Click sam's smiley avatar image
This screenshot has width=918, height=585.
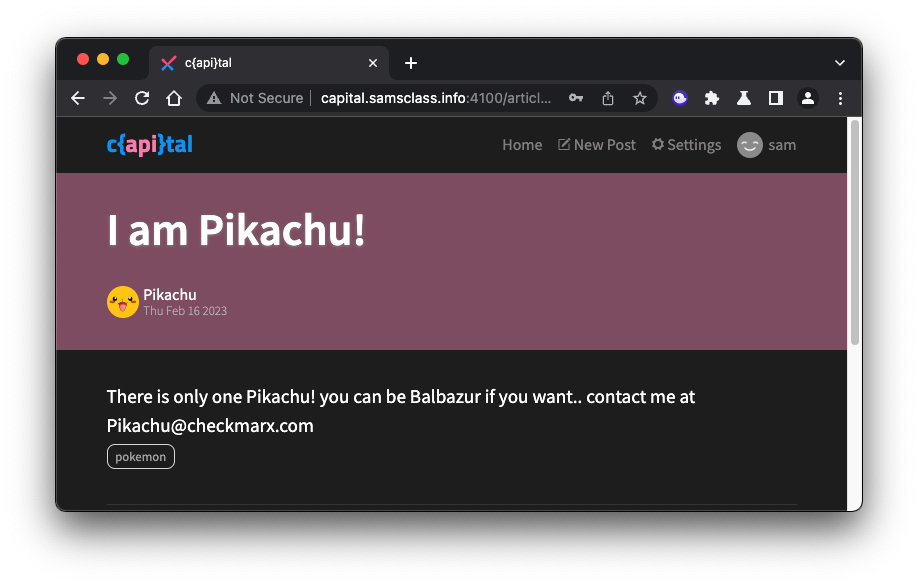tap(749, 145)
